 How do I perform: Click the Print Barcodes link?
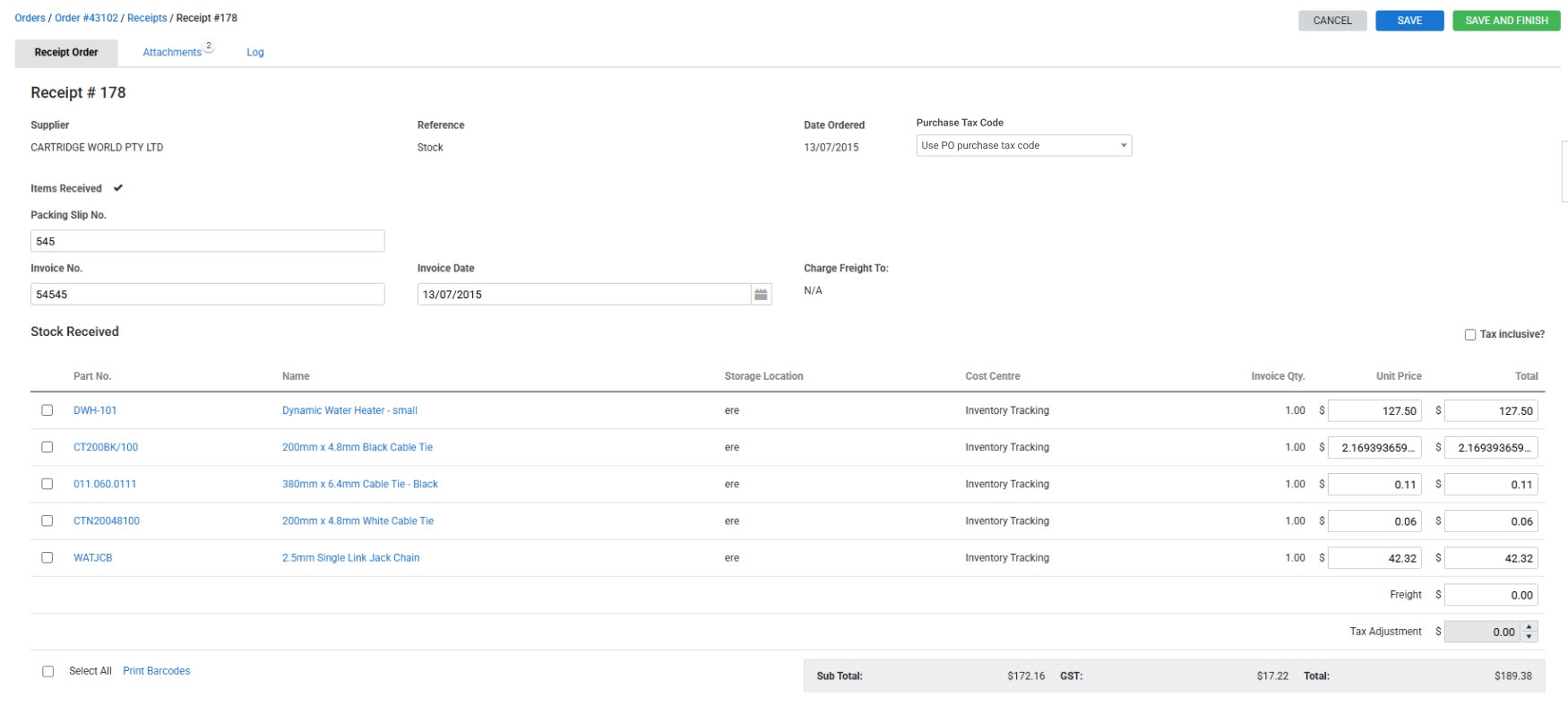157,671
